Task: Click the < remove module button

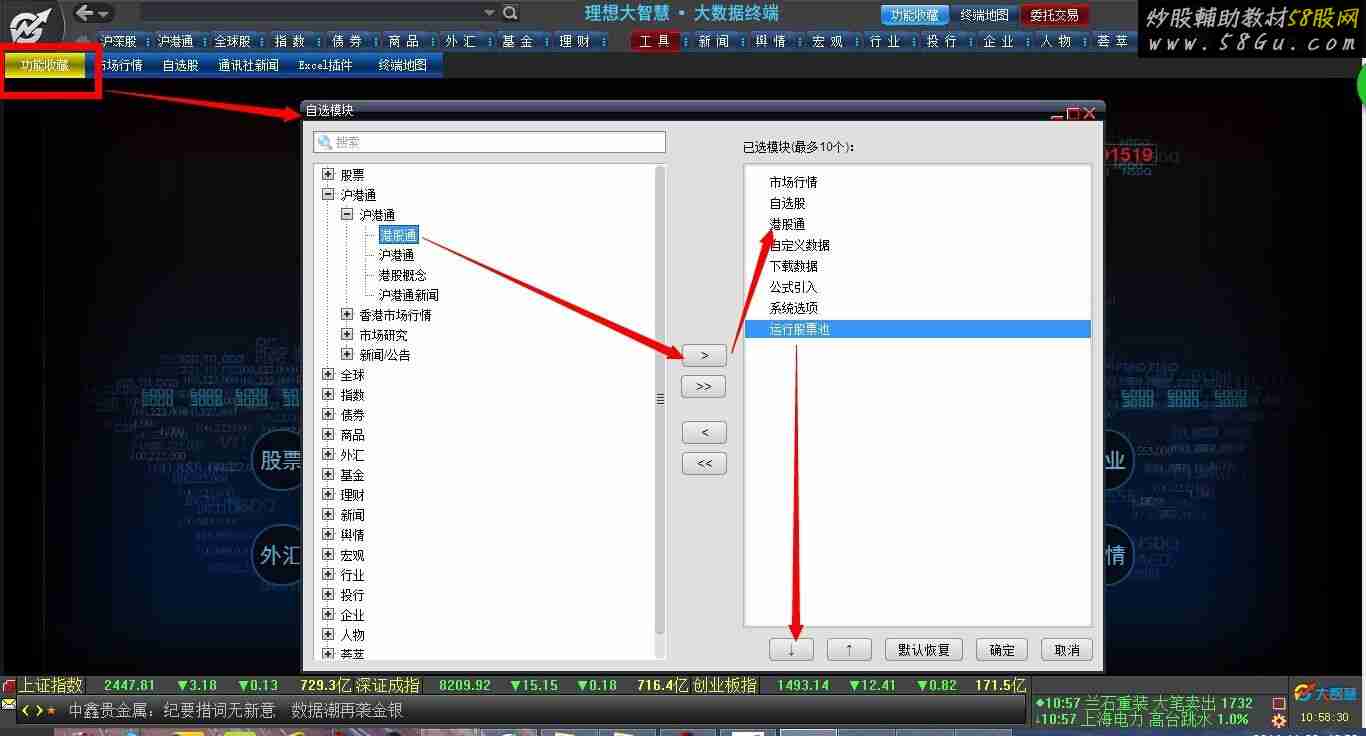Action: coord(704,432)
